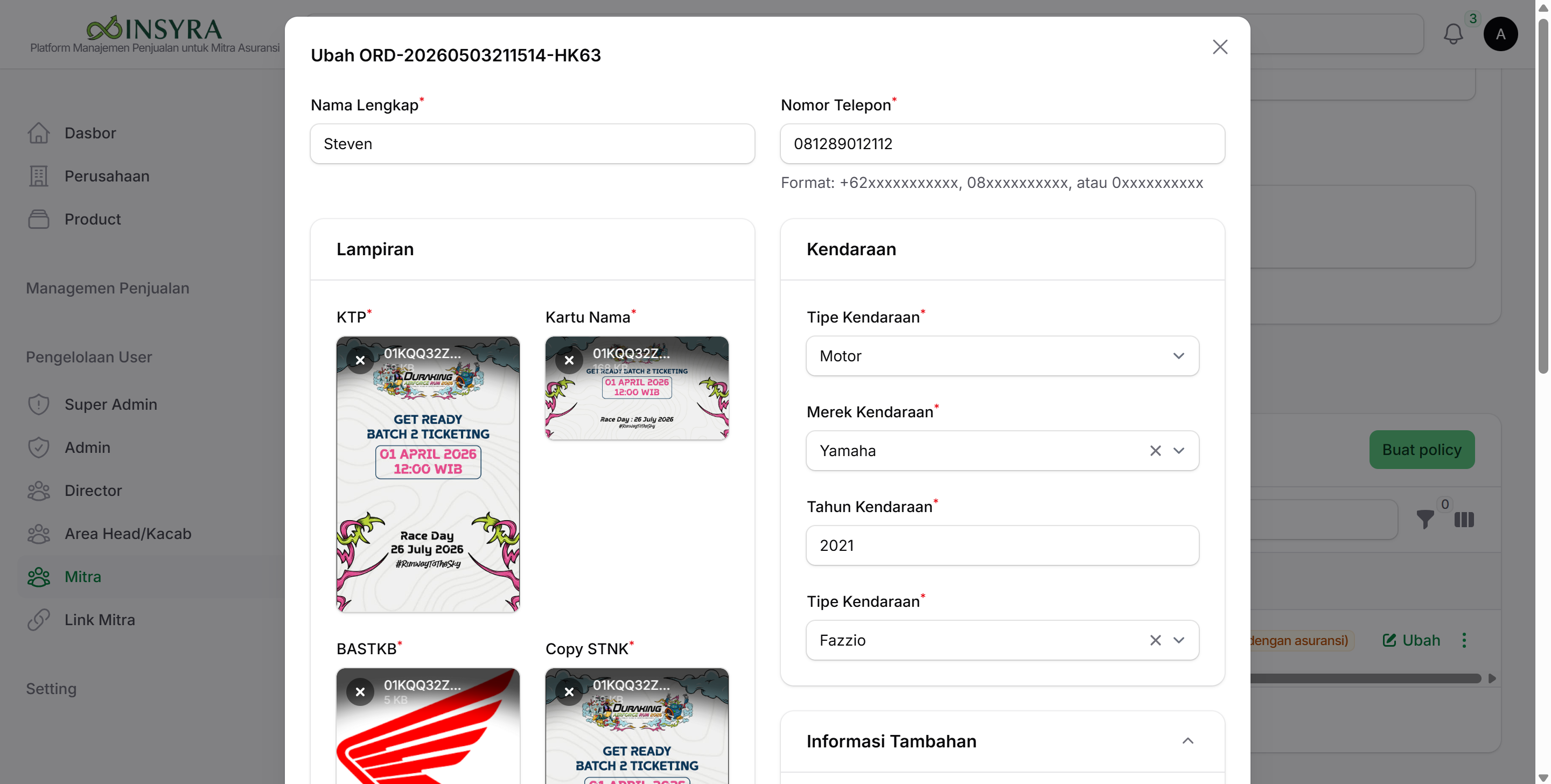Viewport: 1551px width, 784px height.
Task: Open the table filter funnel icon
Action: point(1425,519)
